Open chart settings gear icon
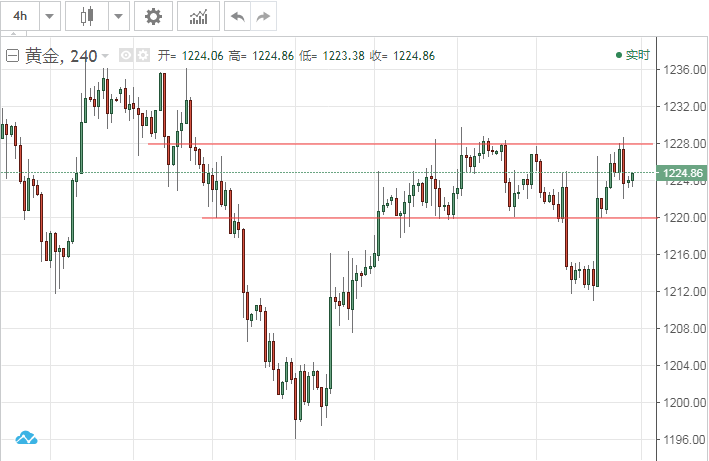Screen dimensions: 709x461 pyautogui.click(x=153, y=16)
